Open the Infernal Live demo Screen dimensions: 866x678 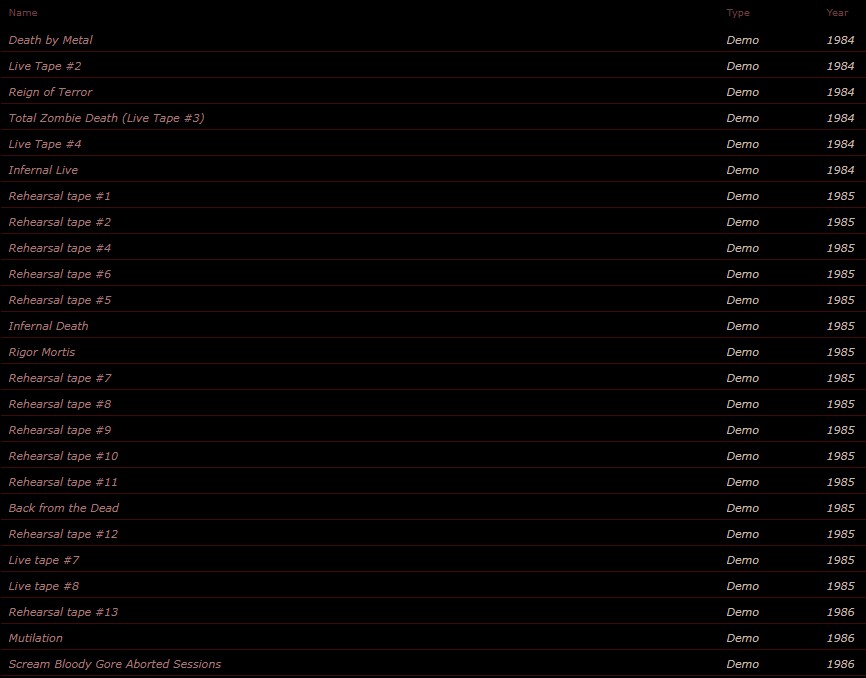click(x=43, y=170)
